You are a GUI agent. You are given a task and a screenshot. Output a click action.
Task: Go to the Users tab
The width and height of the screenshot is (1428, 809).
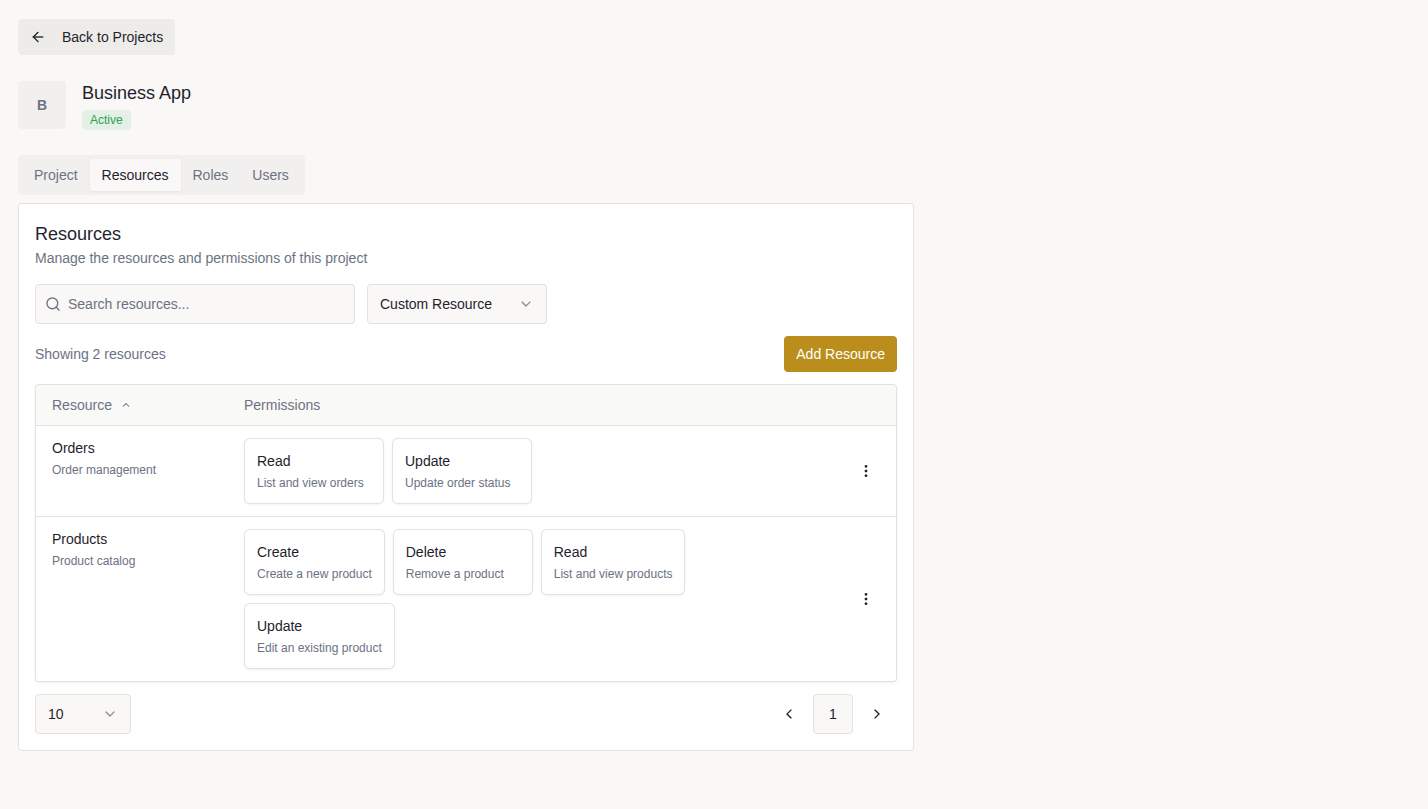pos(270,175)
